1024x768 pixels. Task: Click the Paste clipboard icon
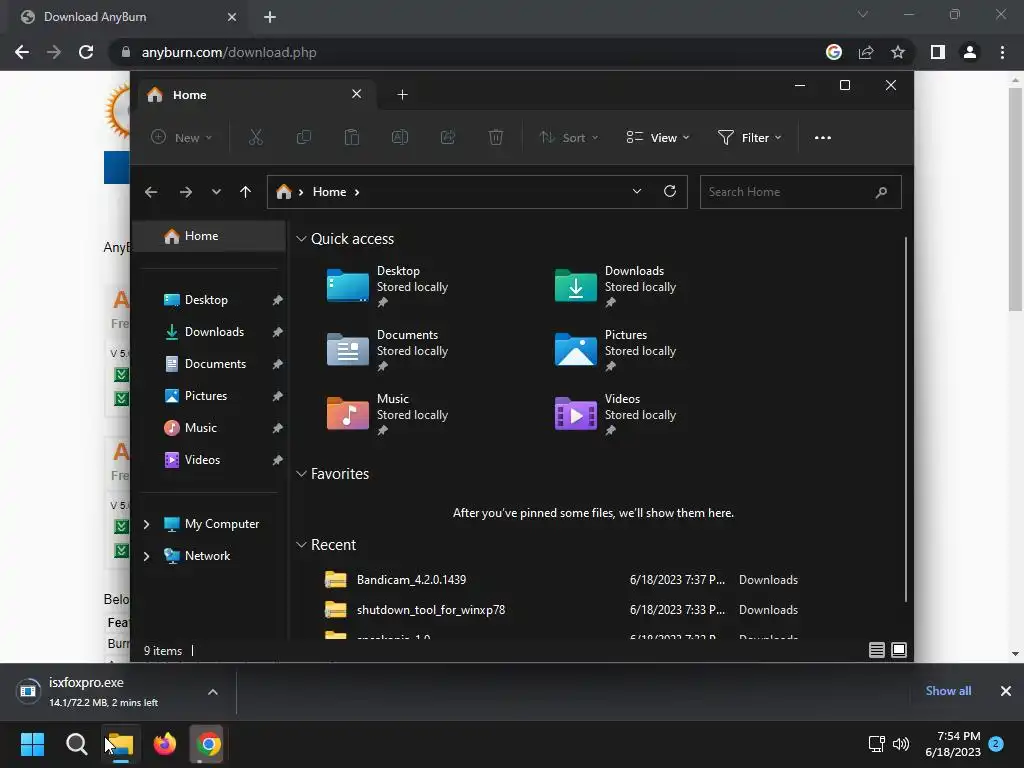351,137
